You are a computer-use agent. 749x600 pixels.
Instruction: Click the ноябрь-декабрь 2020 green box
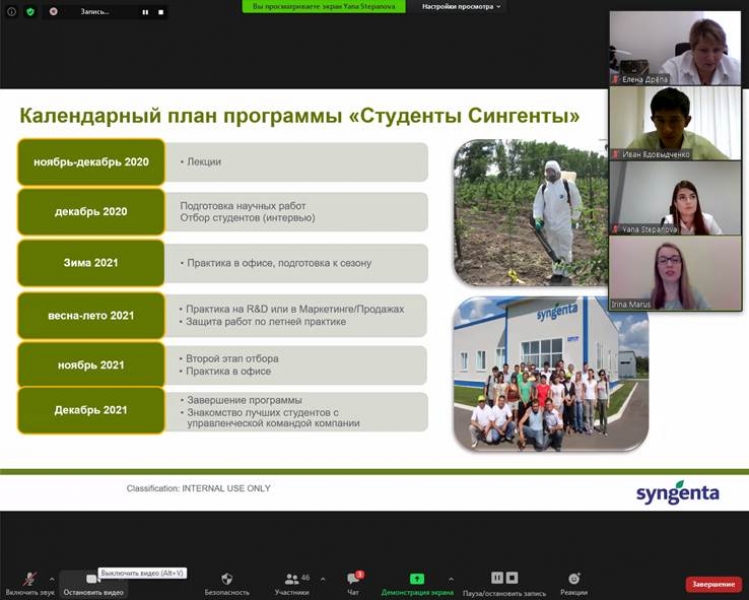coord(91,162)
